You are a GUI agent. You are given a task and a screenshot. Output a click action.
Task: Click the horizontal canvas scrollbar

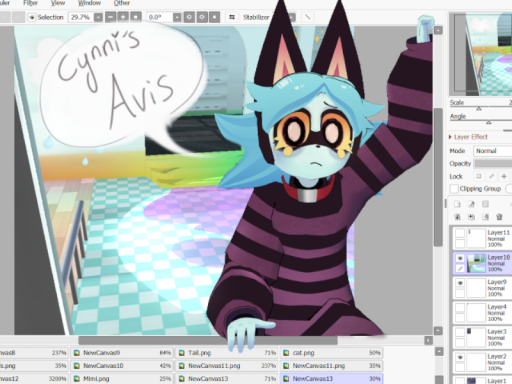[208, 340]
